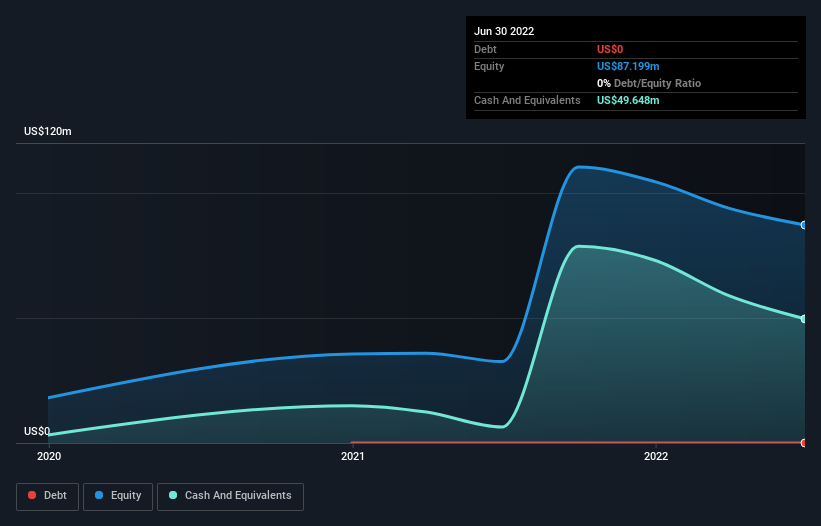Click the US$120m y-axis label
Viewport: 821px width, 526px height.
click(48, 131)
